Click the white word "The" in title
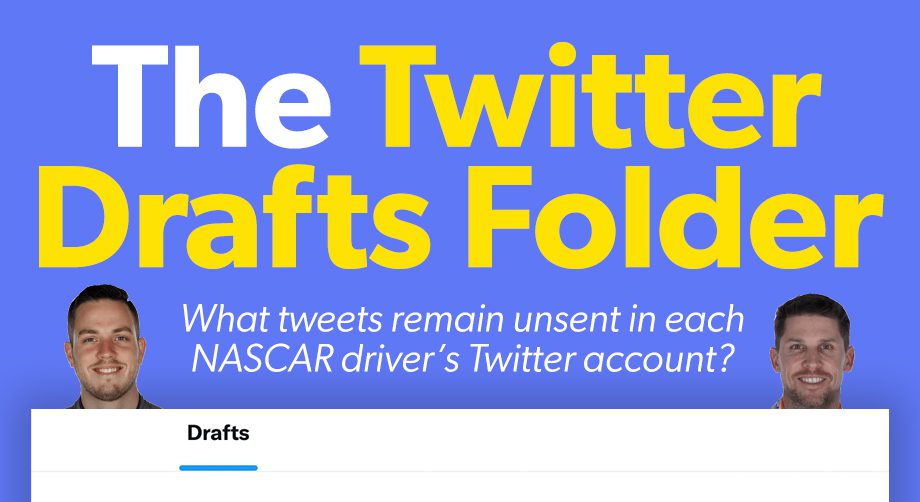The image size is (920, 502). pos(211,96)
